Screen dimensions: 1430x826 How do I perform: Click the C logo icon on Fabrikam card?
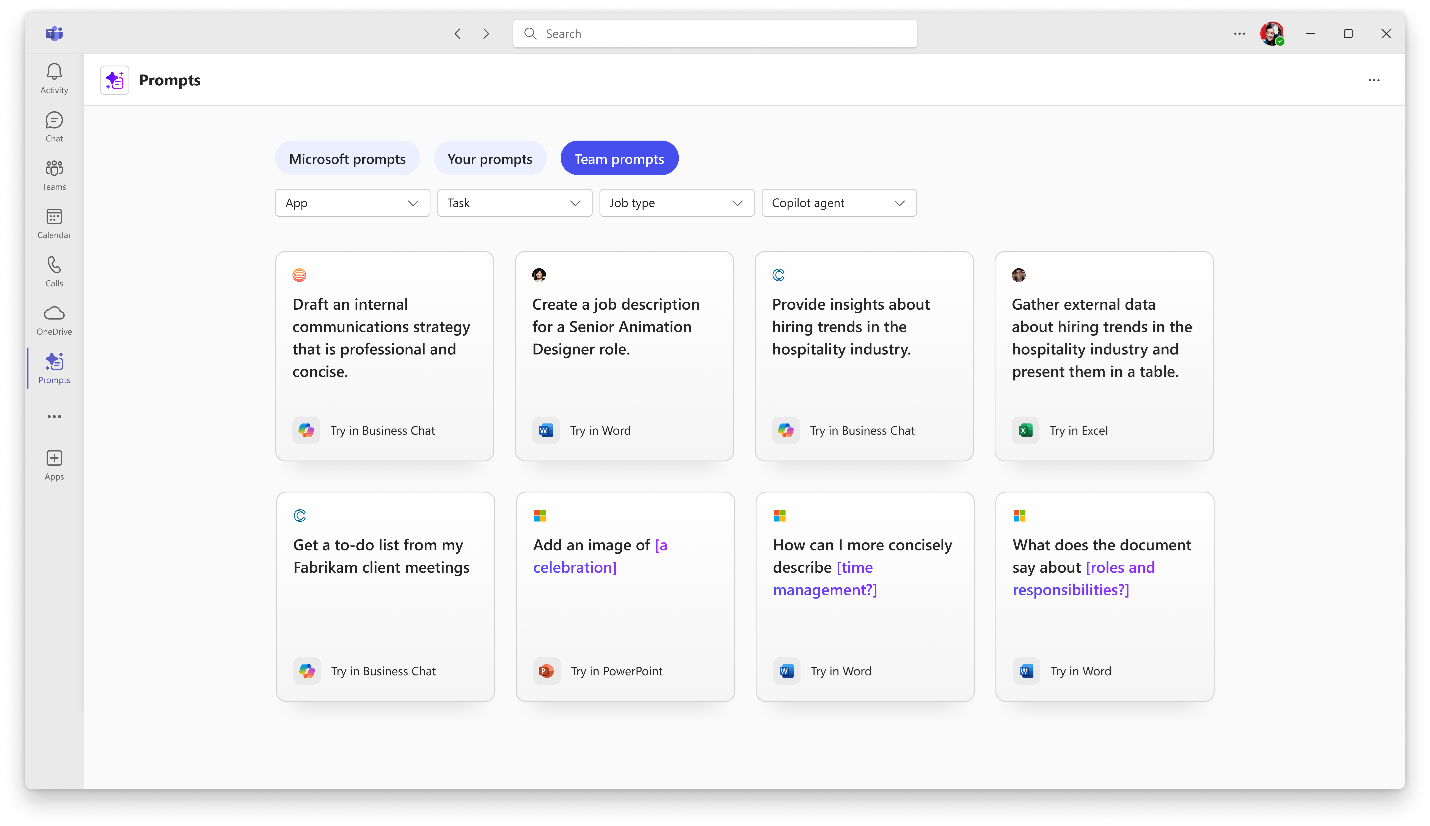(300, 516)
